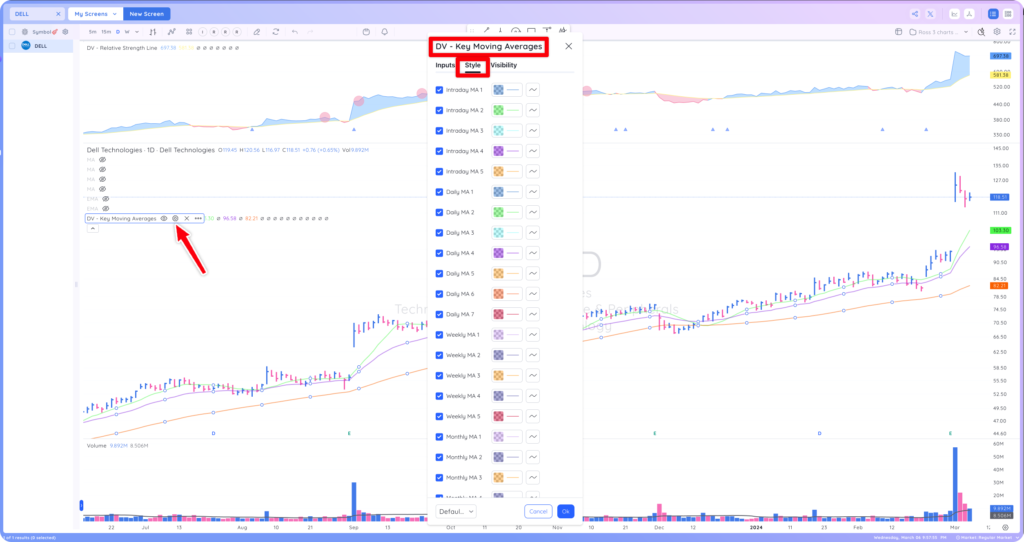This screenshot has width=1024, height=542.
Task: Select the eraser tool in the toolbar
Action: click(x=257, y=32)
